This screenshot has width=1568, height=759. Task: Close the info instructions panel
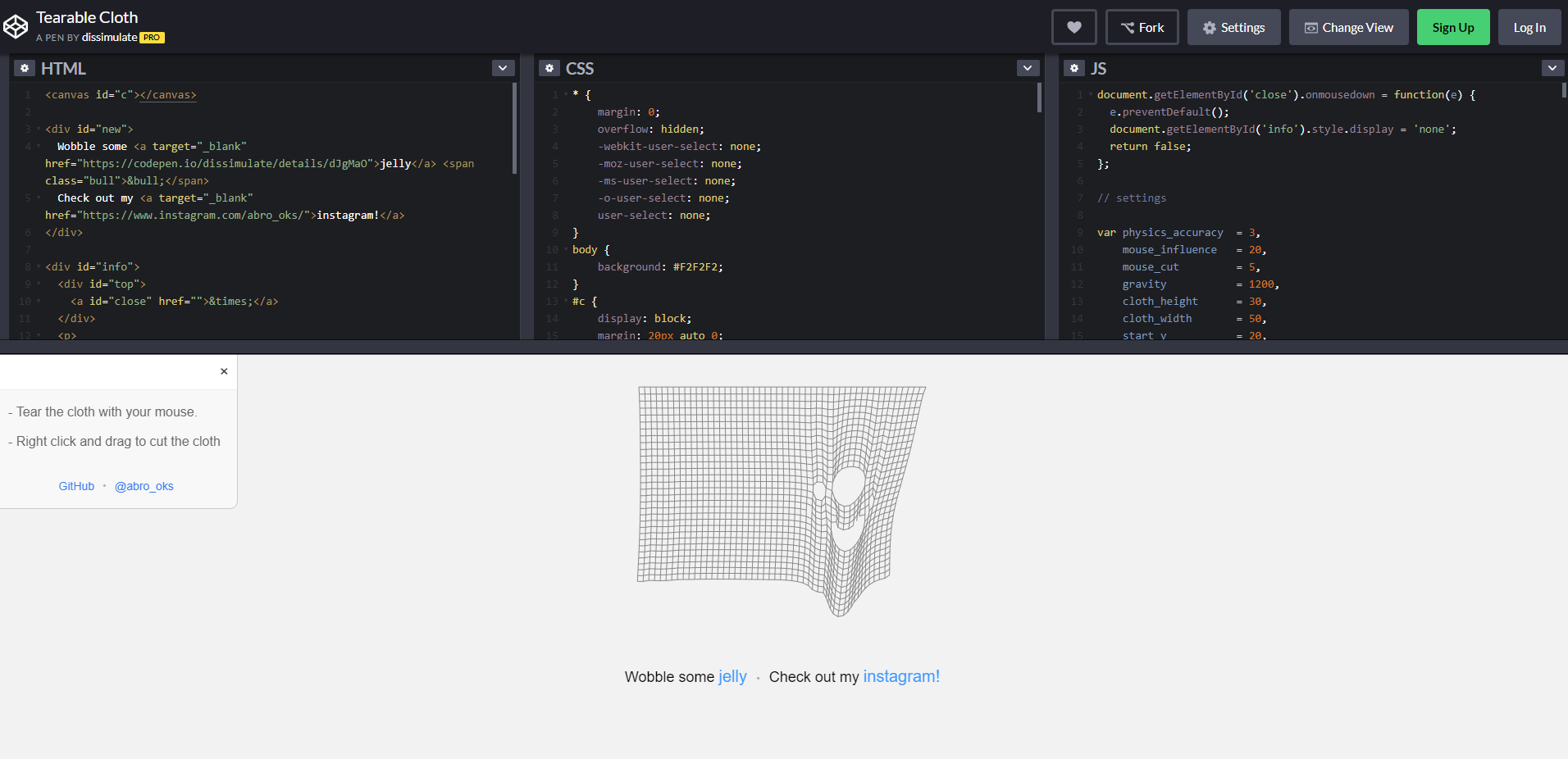224,371
